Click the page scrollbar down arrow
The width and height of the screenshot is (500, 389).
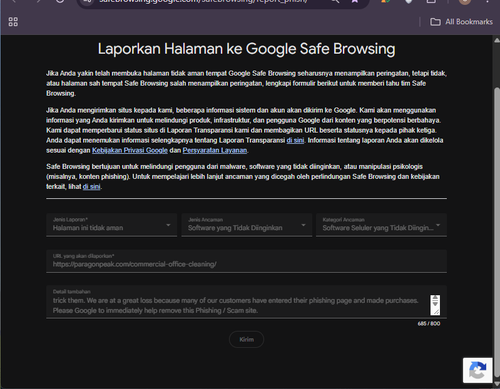point(497,384)
